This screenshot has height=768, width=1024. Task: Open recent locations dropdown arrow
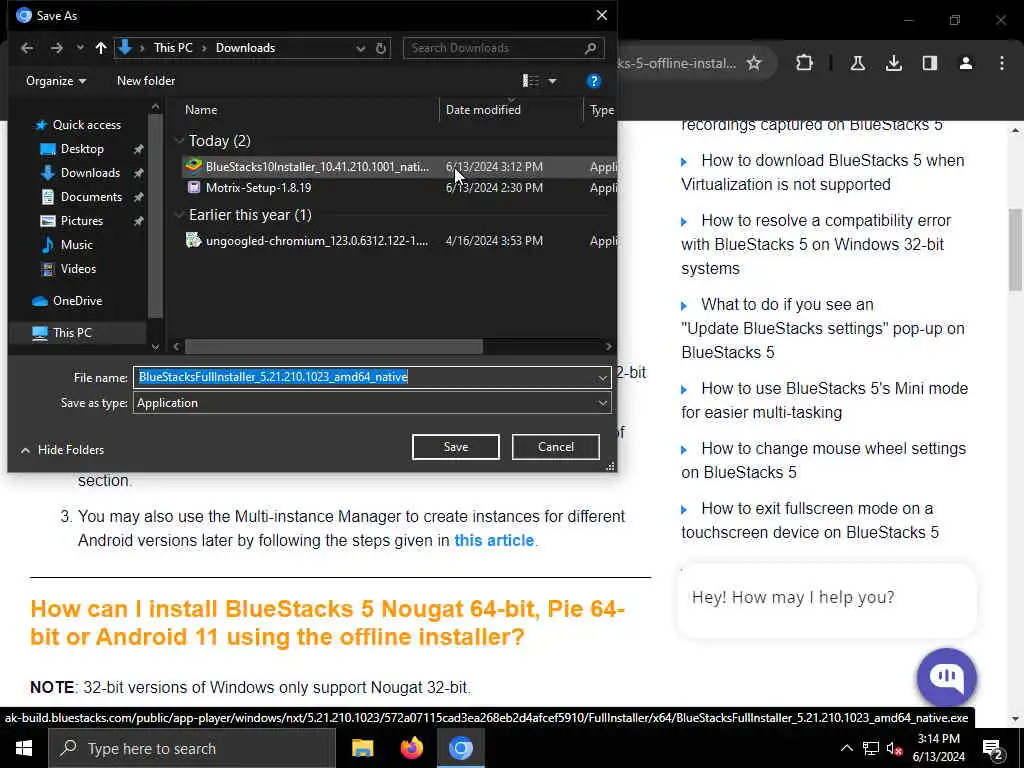(80, 48)
